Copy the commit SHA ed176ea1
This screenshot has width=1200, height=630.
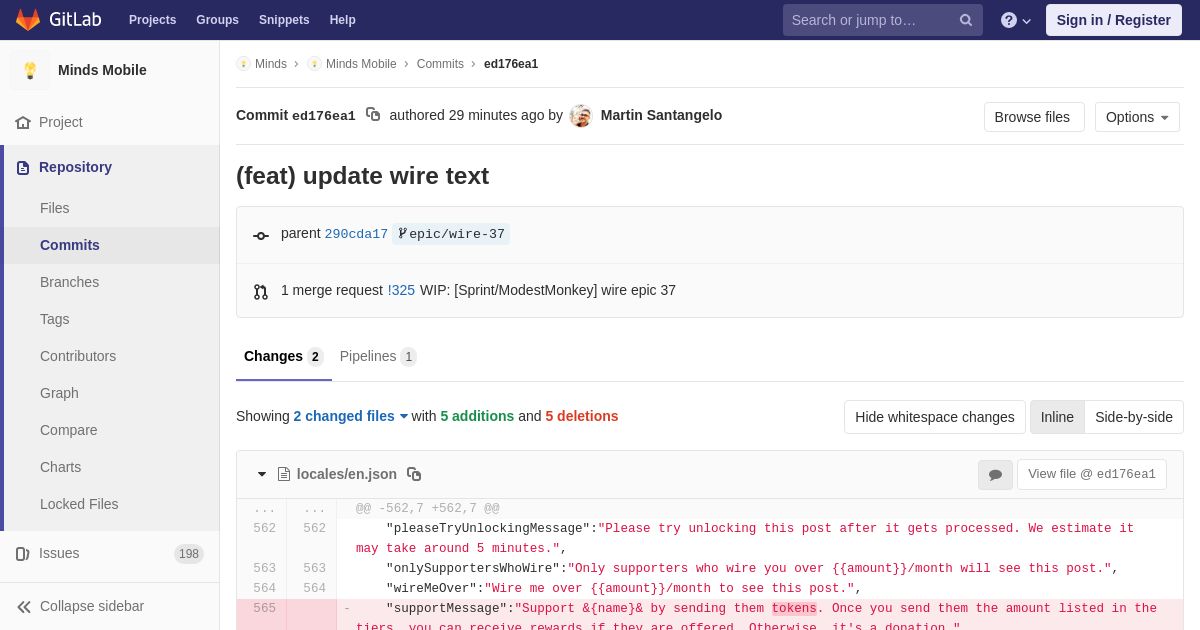pos(373,115)
